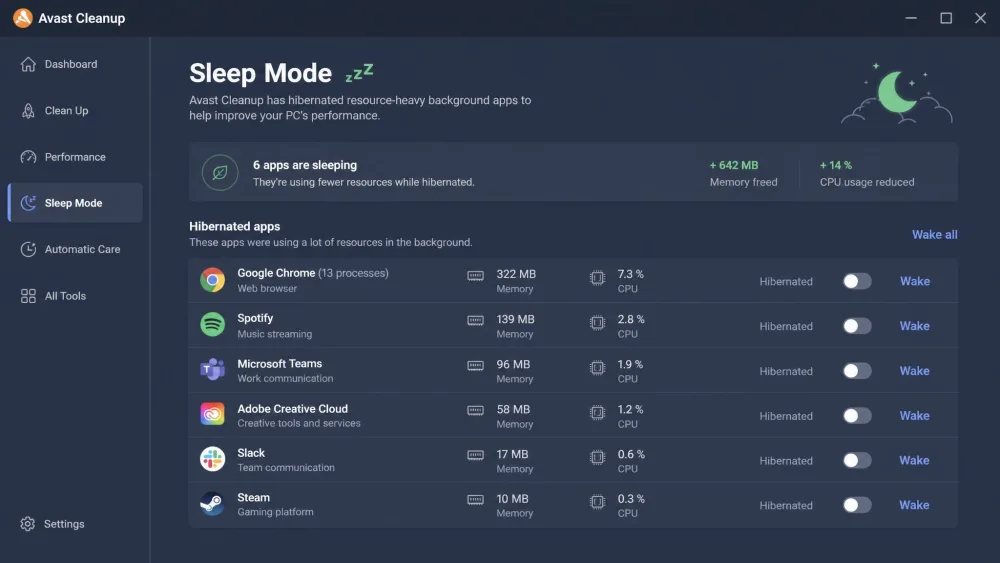Toggle the Google Chrome hibernation switch
The image size is (1000, 563).
857,281
